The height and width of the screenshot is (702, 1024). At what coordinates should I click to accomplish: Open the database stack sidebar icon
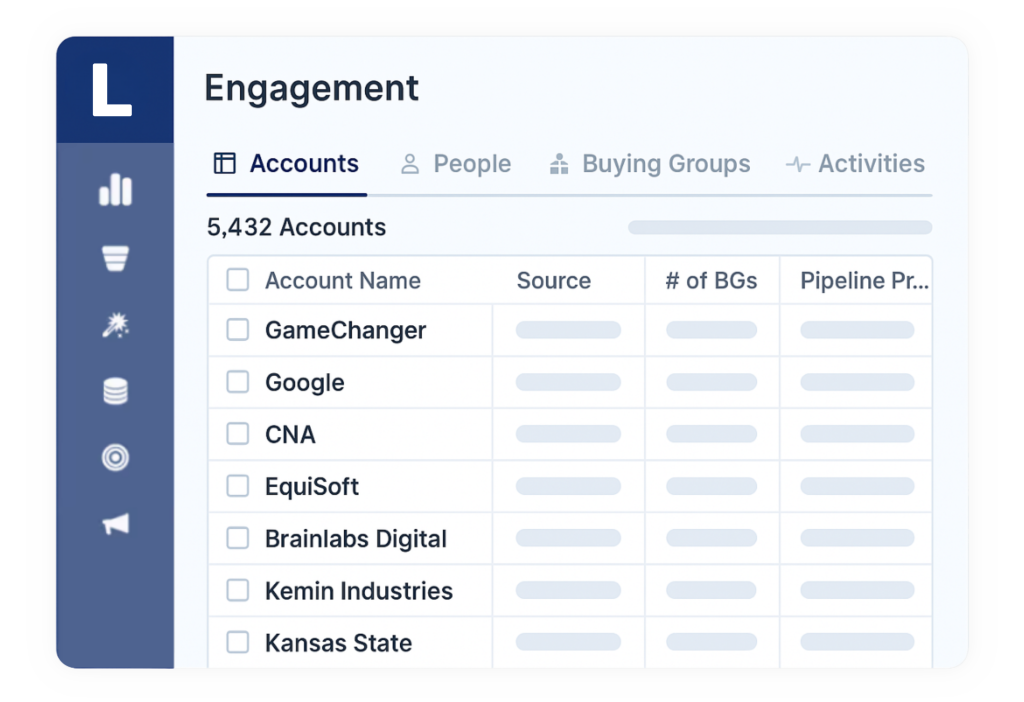(x=115, y=392)
